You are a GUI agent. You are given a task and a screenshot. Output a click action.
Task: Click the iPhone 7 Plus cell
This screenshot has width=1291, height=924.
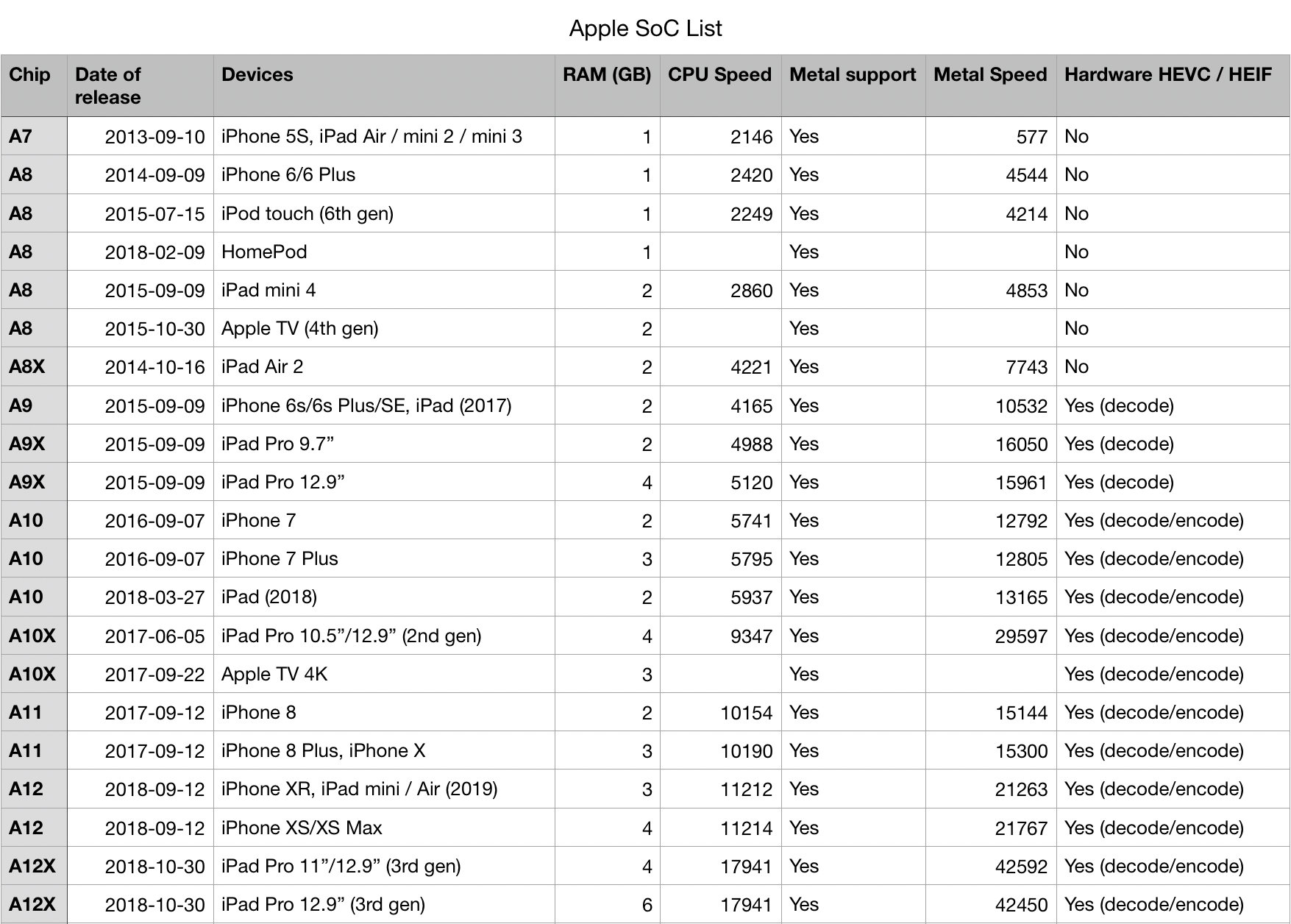tap(384, 558)
